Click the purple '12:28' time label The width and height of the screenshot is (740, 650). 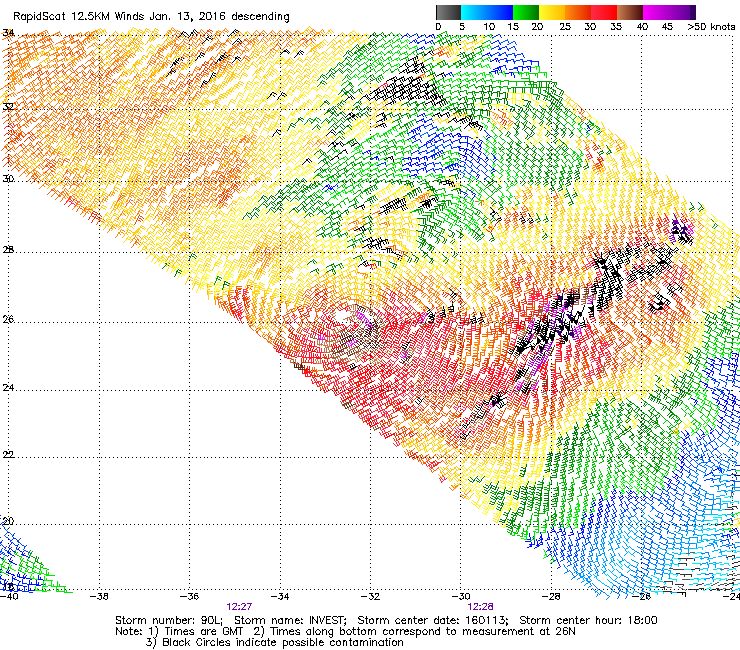(480, 607)
